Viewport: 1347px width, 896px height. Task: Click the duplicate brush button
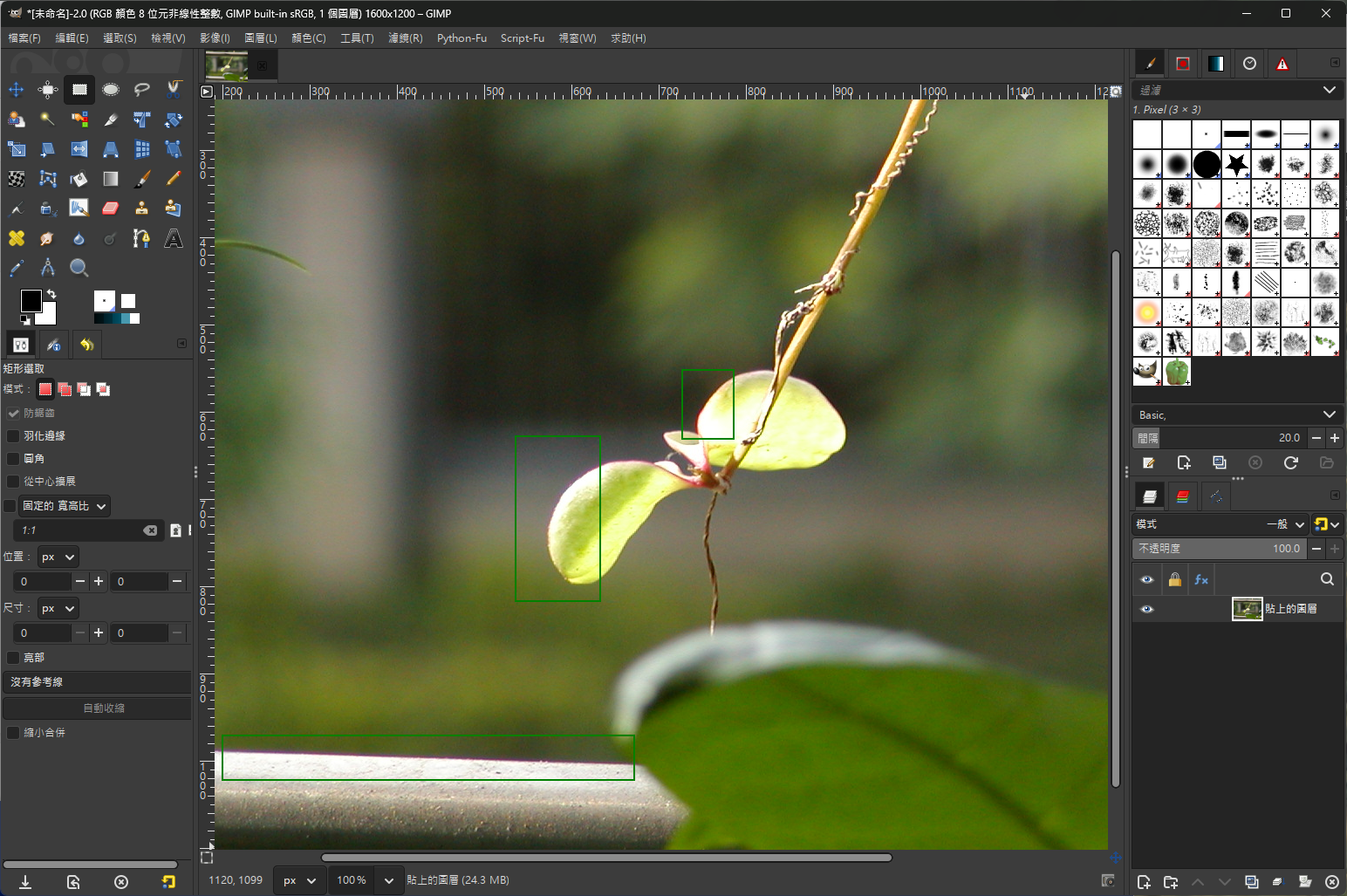pyautogui.click(x=1220, y=462)
